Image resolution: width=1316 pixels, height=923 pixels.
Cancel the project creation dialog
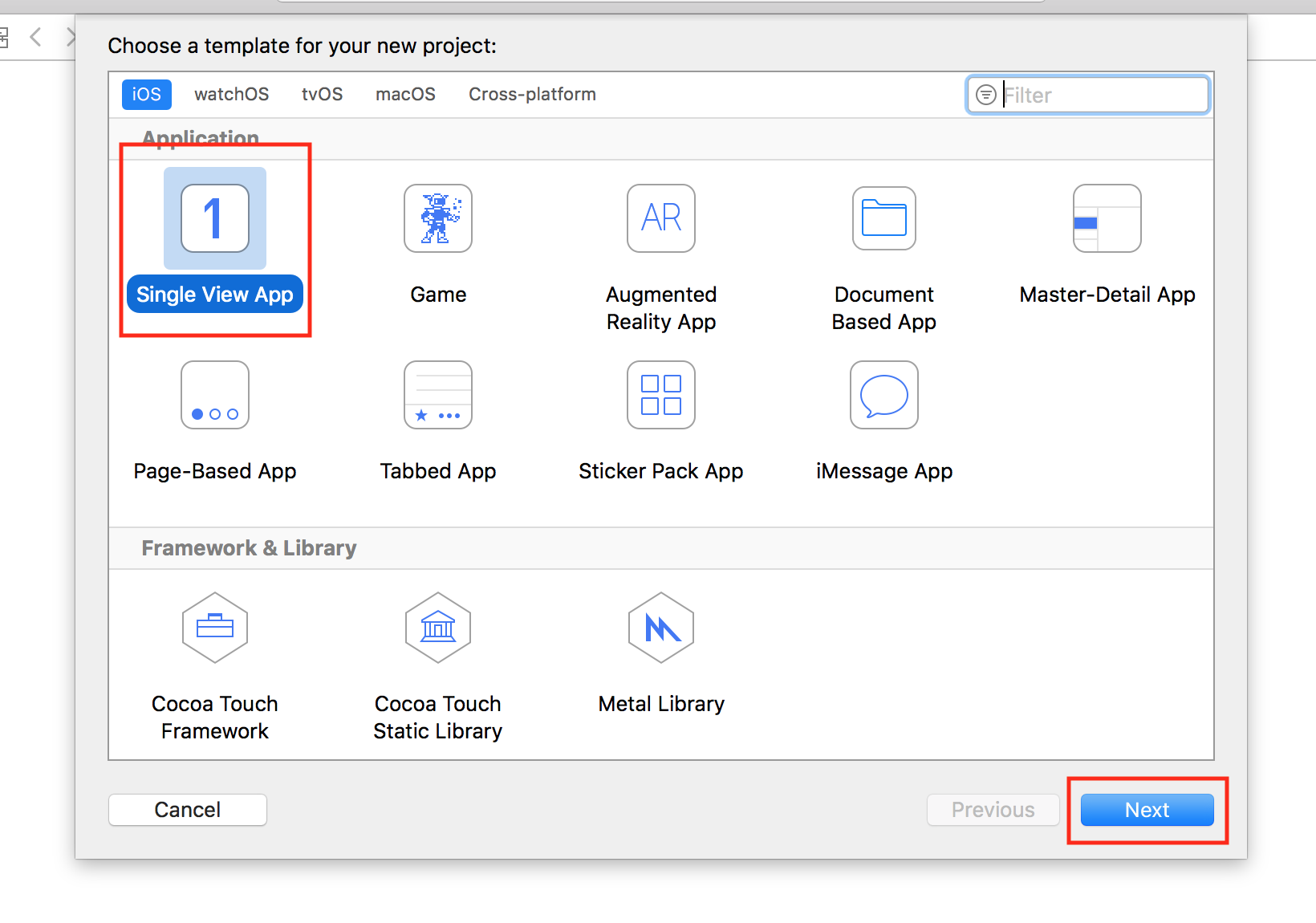point(187,809)
